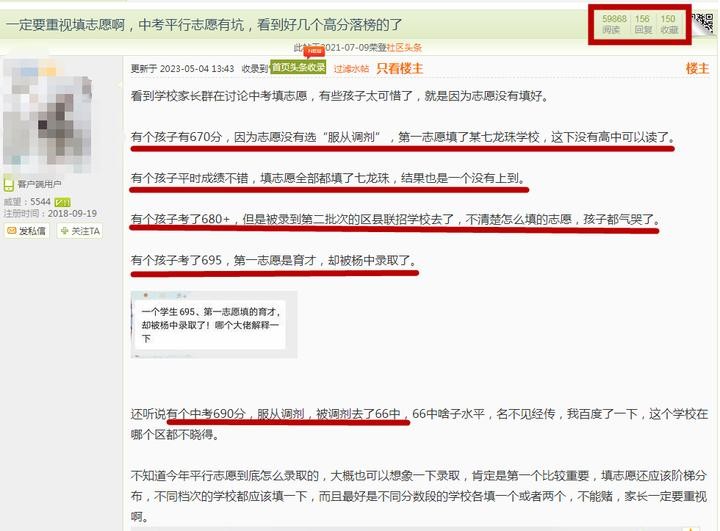Viewport: 720px width, 531px height.
Task: Open the embedded 695 chat screenshot image
Action: pos(214,324)
